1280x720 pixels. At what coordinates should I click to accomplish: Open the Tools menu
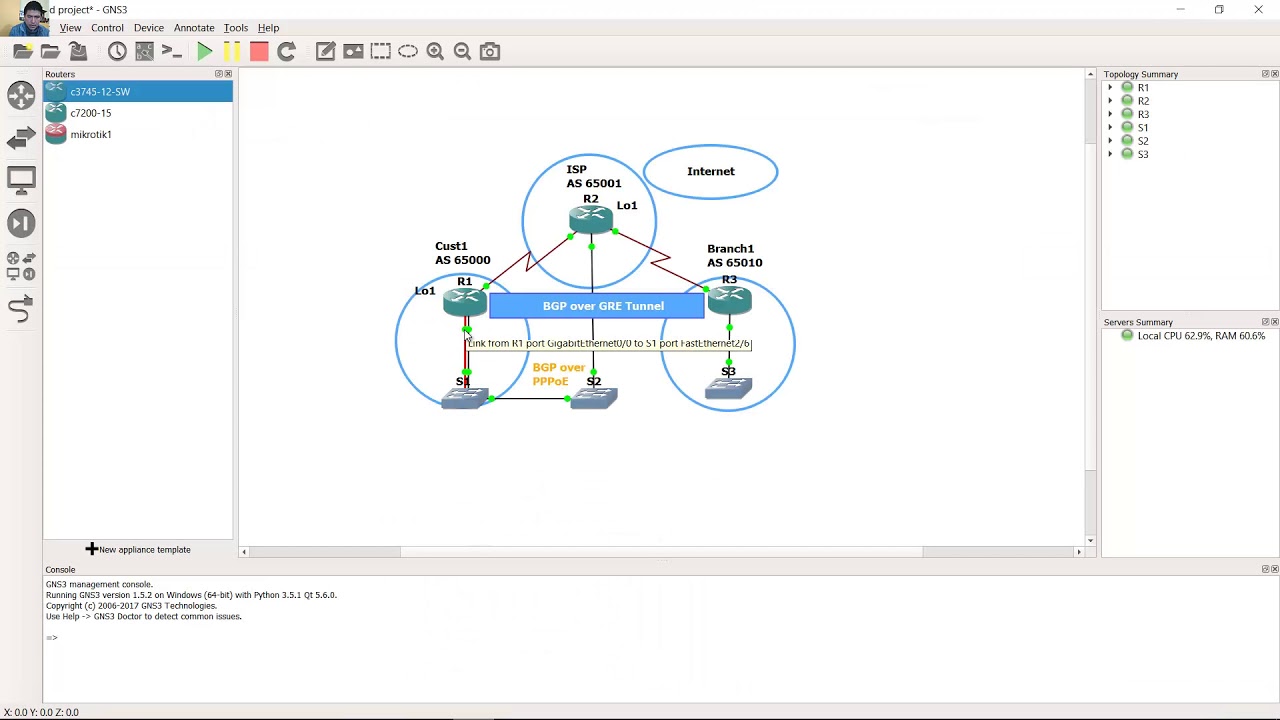click(x=236, y=28)
